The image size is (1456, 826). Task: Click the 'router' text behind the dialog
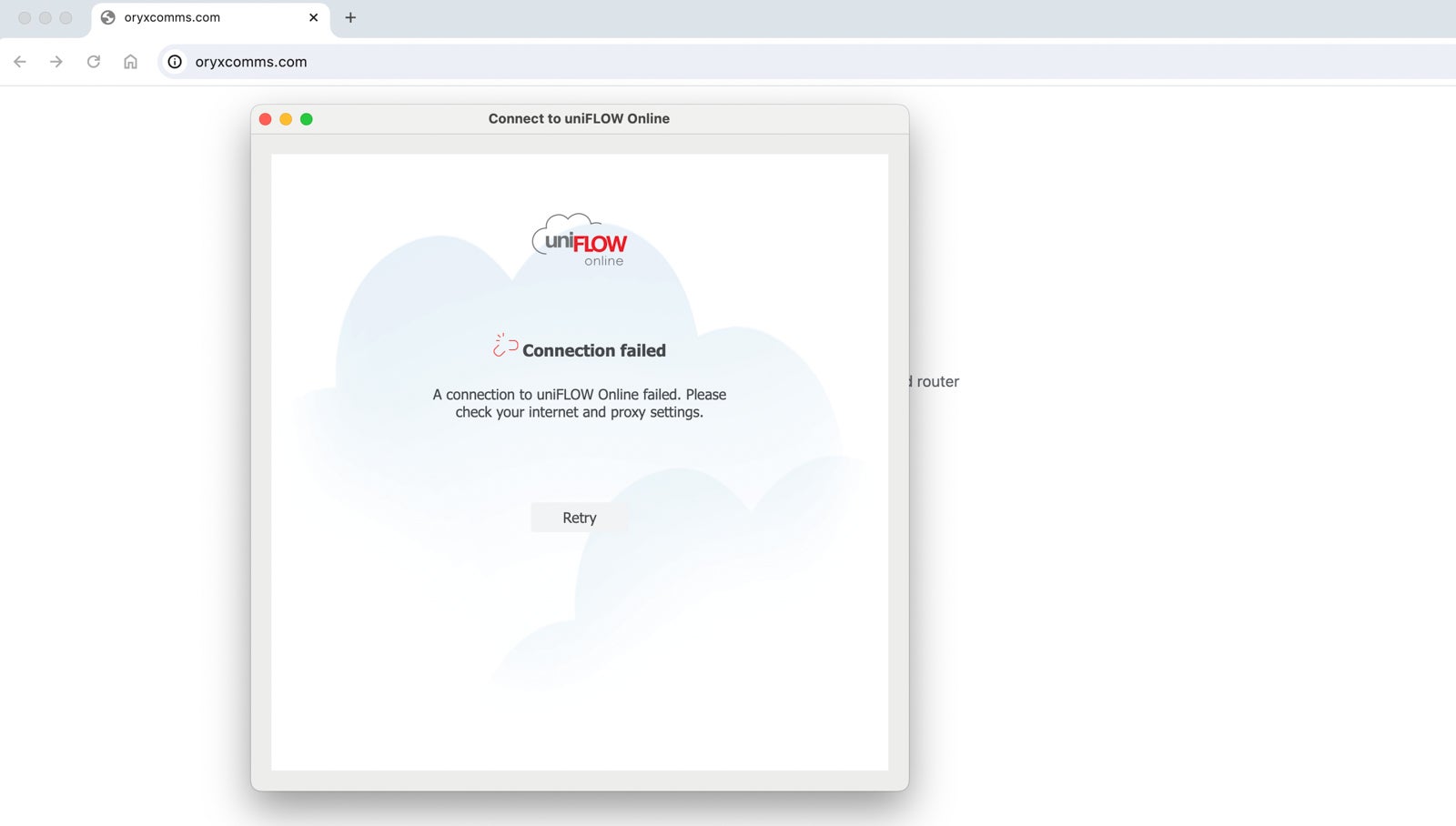click(x=937, y=381)
